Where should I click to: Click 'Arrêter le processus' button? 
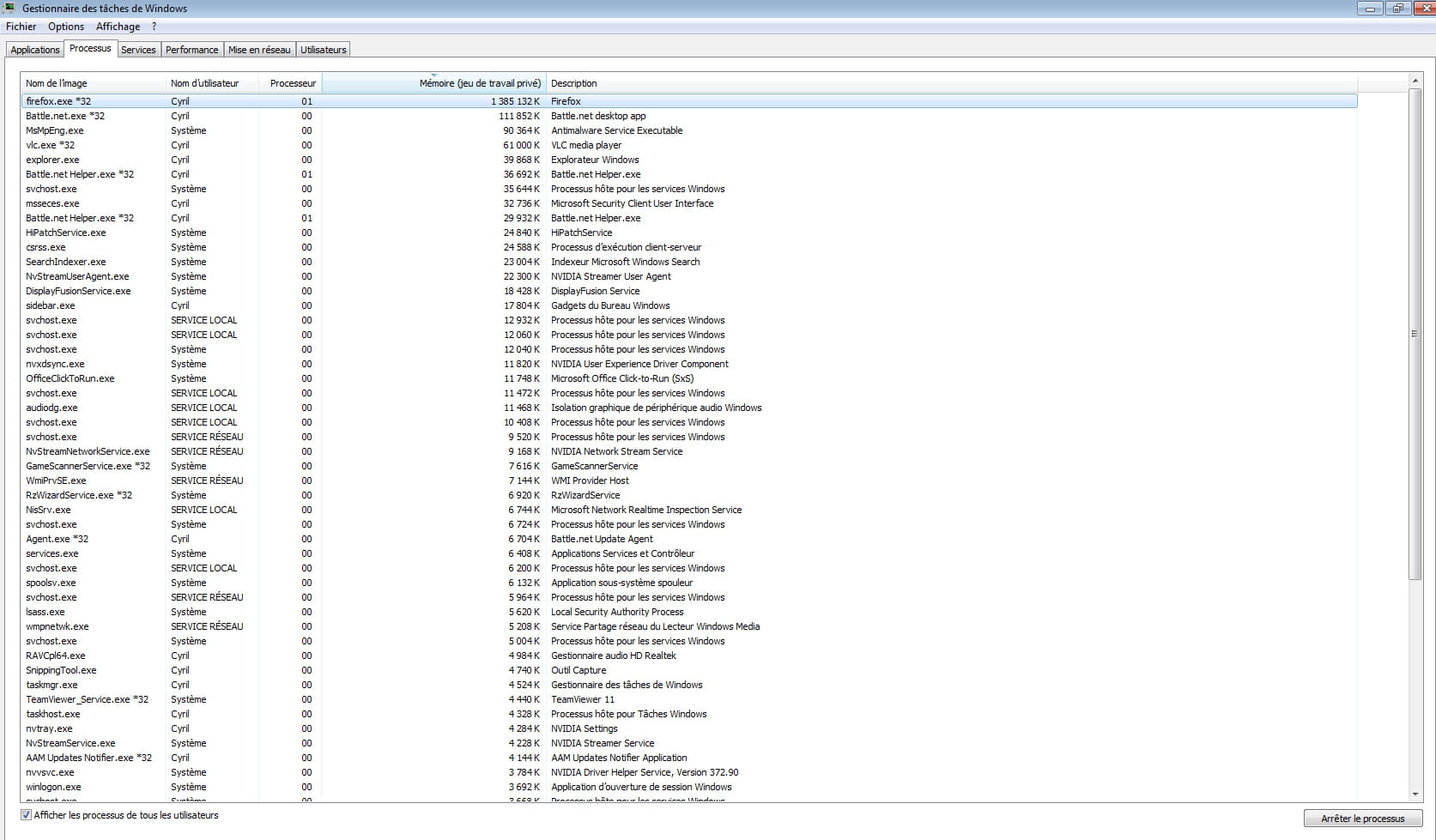click(x=1362, y=819)
